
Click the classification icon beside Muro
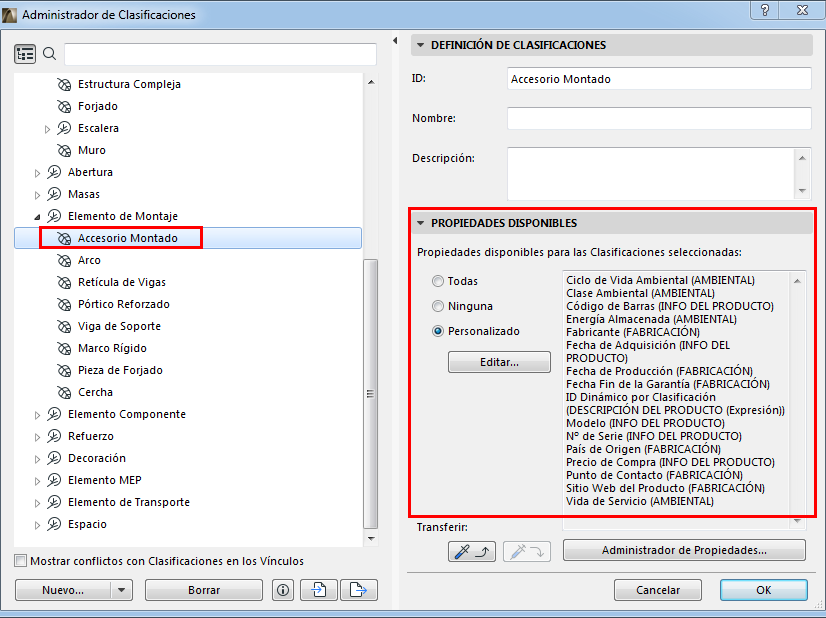click(x=64, y=150)
